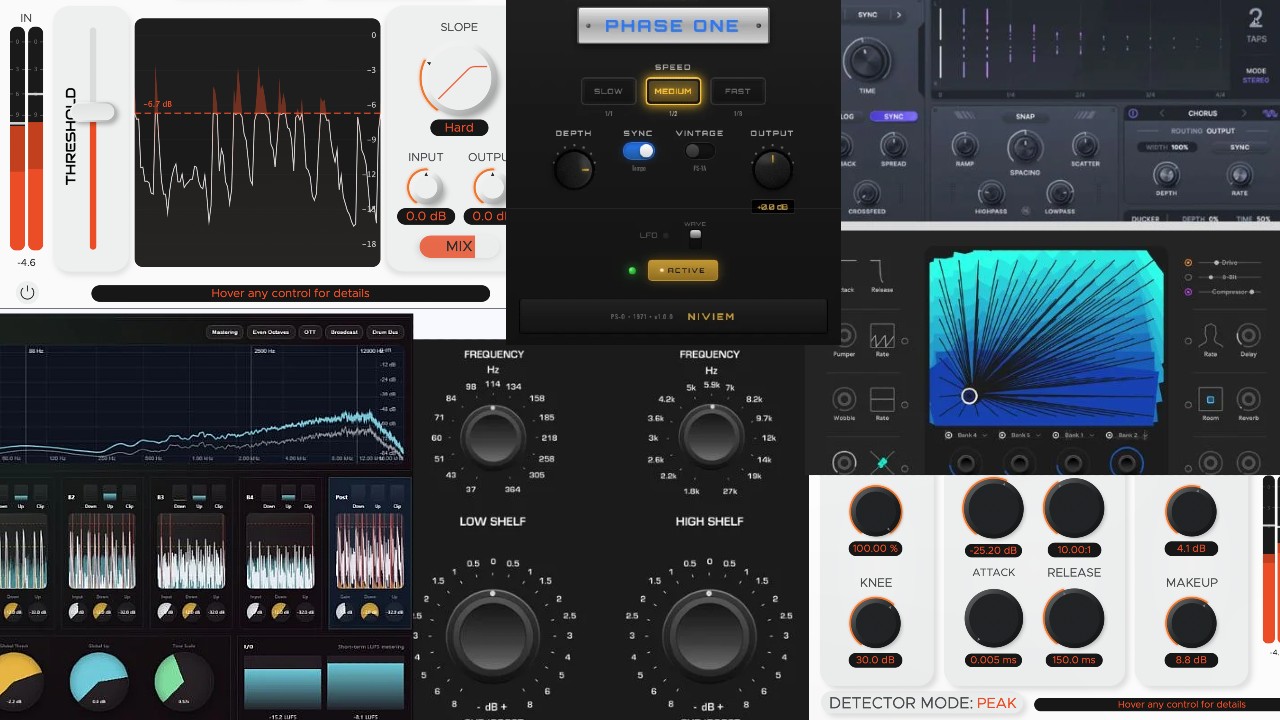Select the Wobble mode icon
The height and width of the screenshot is (720, 1280).
pos(843,398)
